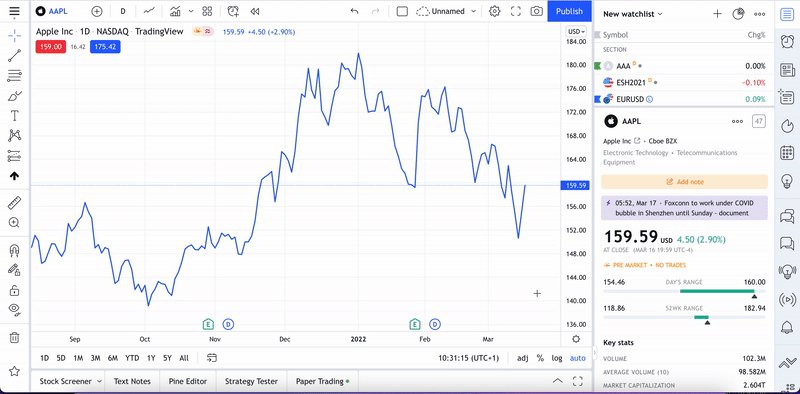Toggle the auto scale
This screenshot has height=394, width=800.
coord(578,358)
